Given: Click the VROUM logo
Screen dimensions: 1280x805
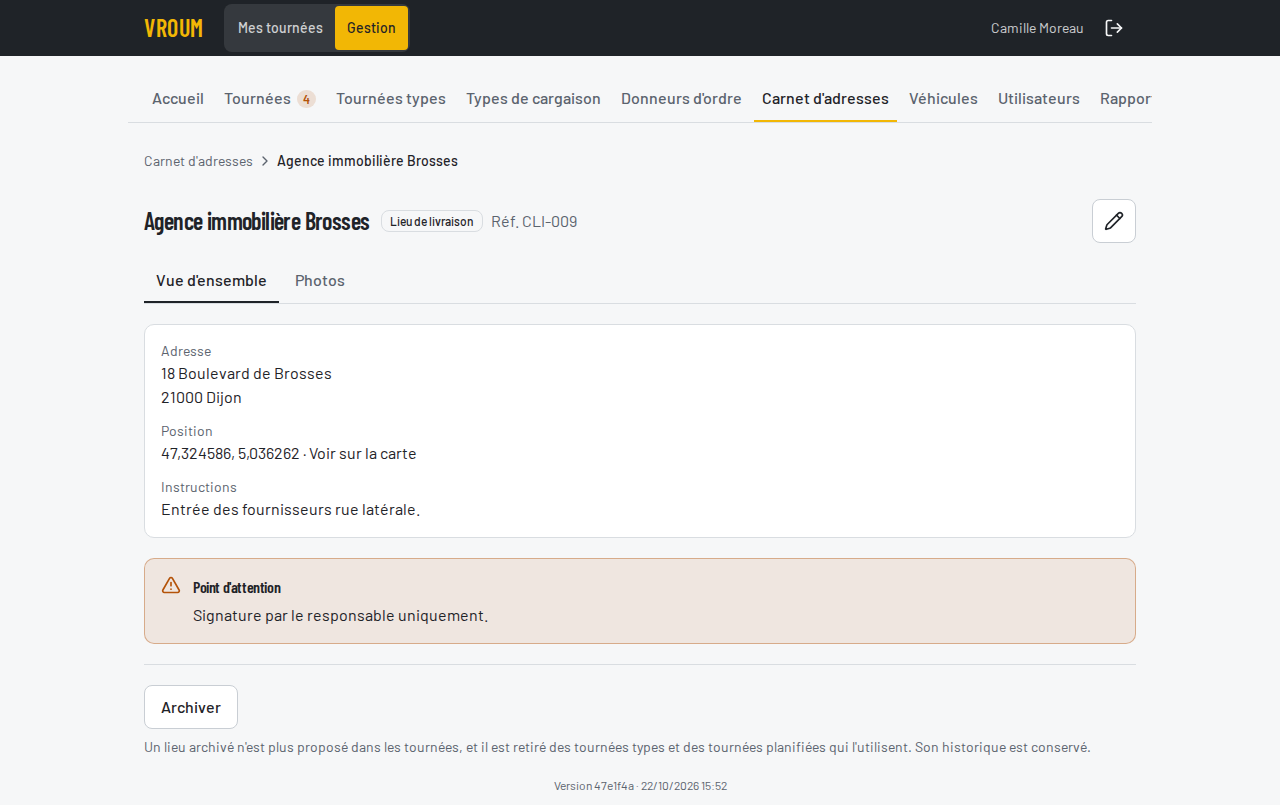Looking at the screenshot, I should (x=173, y=28).
